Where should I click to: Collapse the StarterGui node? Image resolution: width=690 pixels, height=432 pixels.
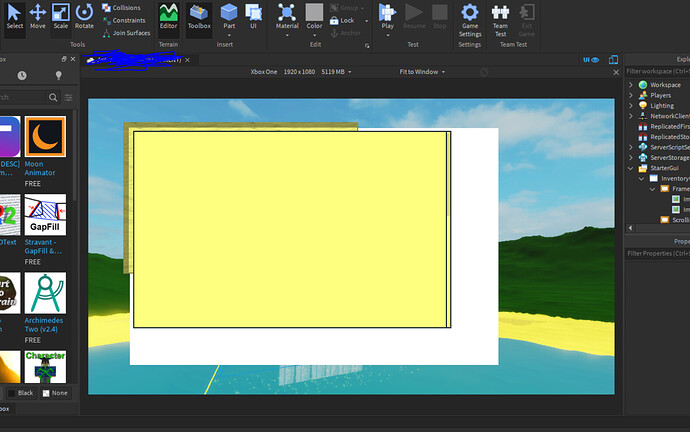(631, 168)
